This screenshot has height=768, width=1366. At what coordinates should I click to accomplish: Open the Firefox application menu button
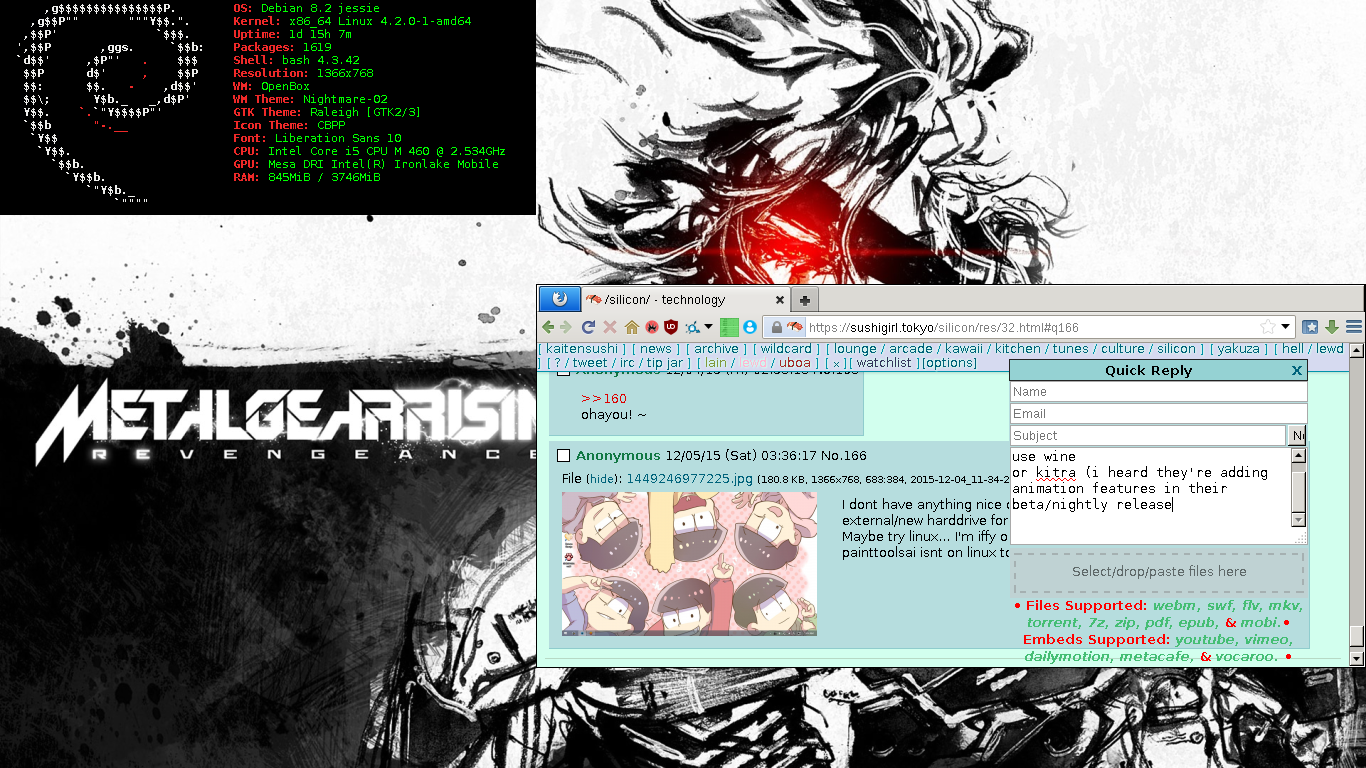559,299
